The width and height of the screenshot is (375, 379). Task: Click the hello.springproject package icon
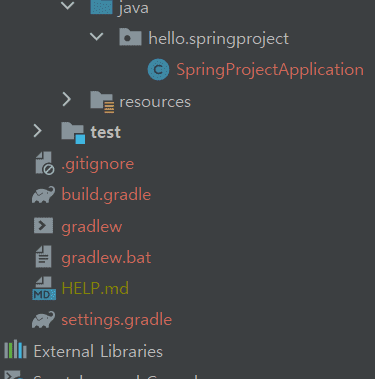click(130, 37)
